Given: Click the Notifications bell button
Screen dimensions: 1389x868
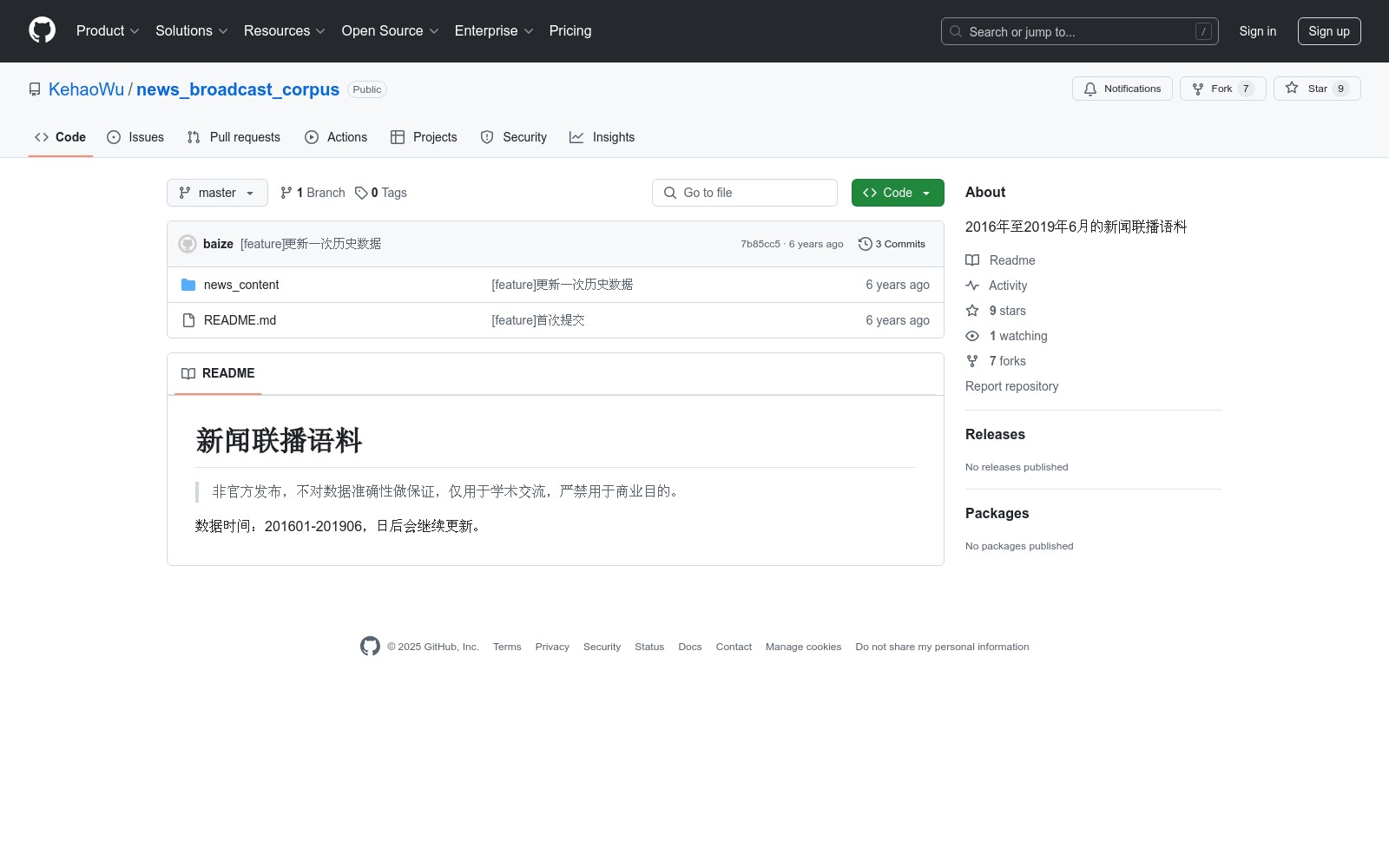Looking at the screenshot, I should [1122, 89].
